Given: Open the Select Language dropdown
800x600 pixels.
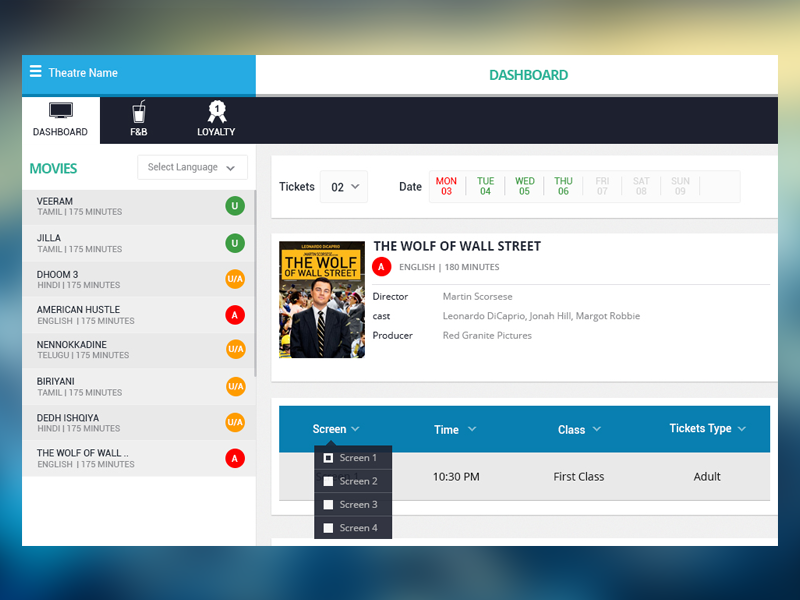Looking at the screenshot, I should click(192, 167).
